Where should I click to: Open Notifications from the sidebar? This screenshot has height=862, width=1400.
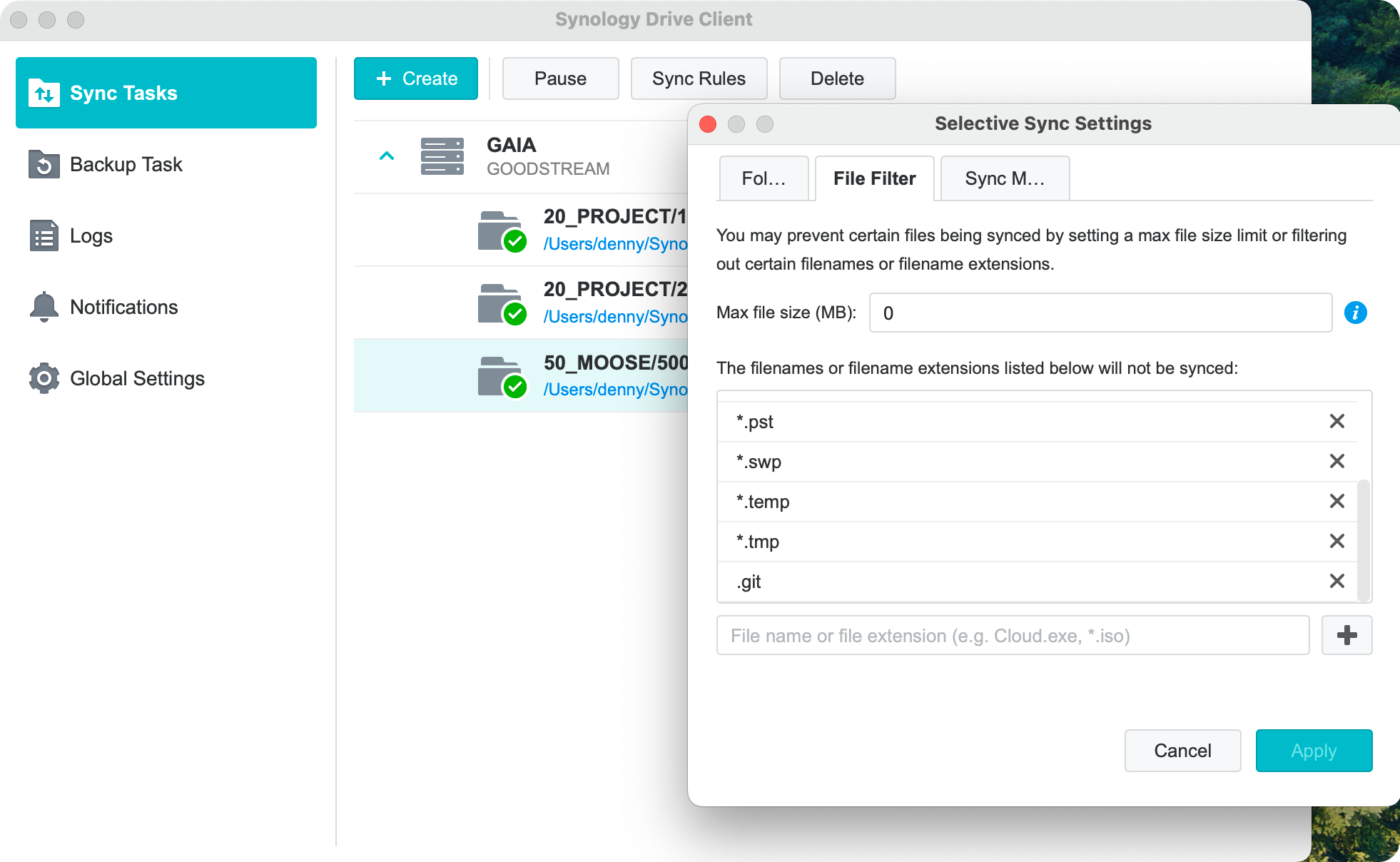[x=44, y=307]
